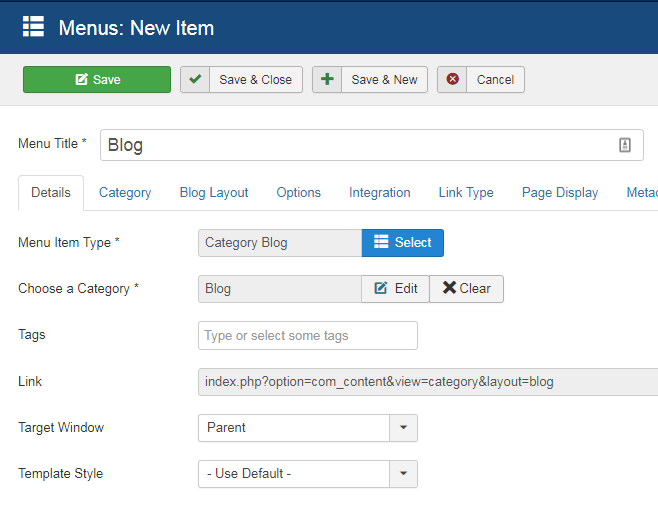Click the Menus list icon in header
The image size is (658, 511).
[33, 27]
